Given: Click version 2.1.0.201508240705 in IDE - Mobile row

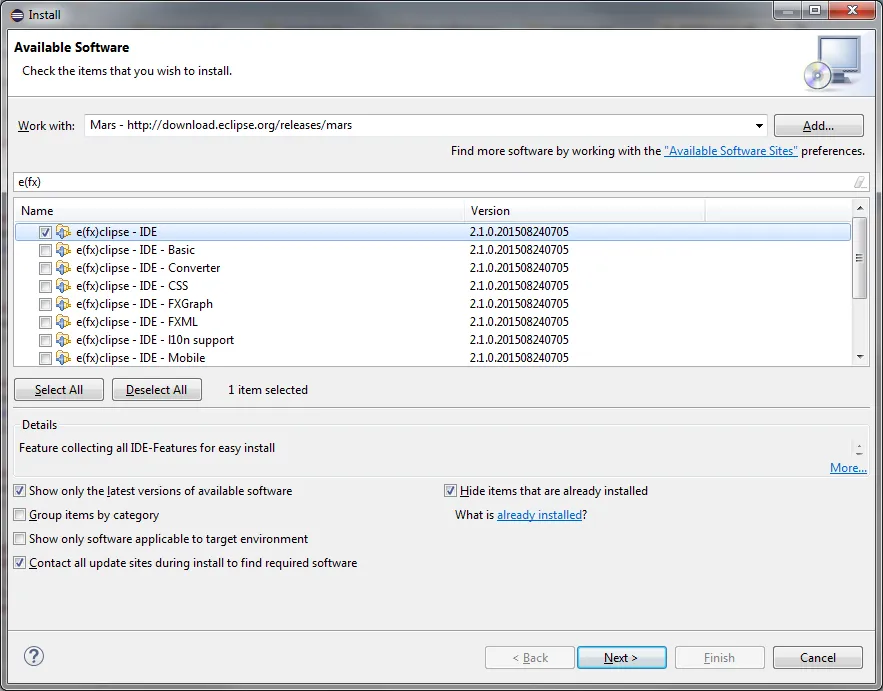Looking at the screenshot, I should 519,358.
